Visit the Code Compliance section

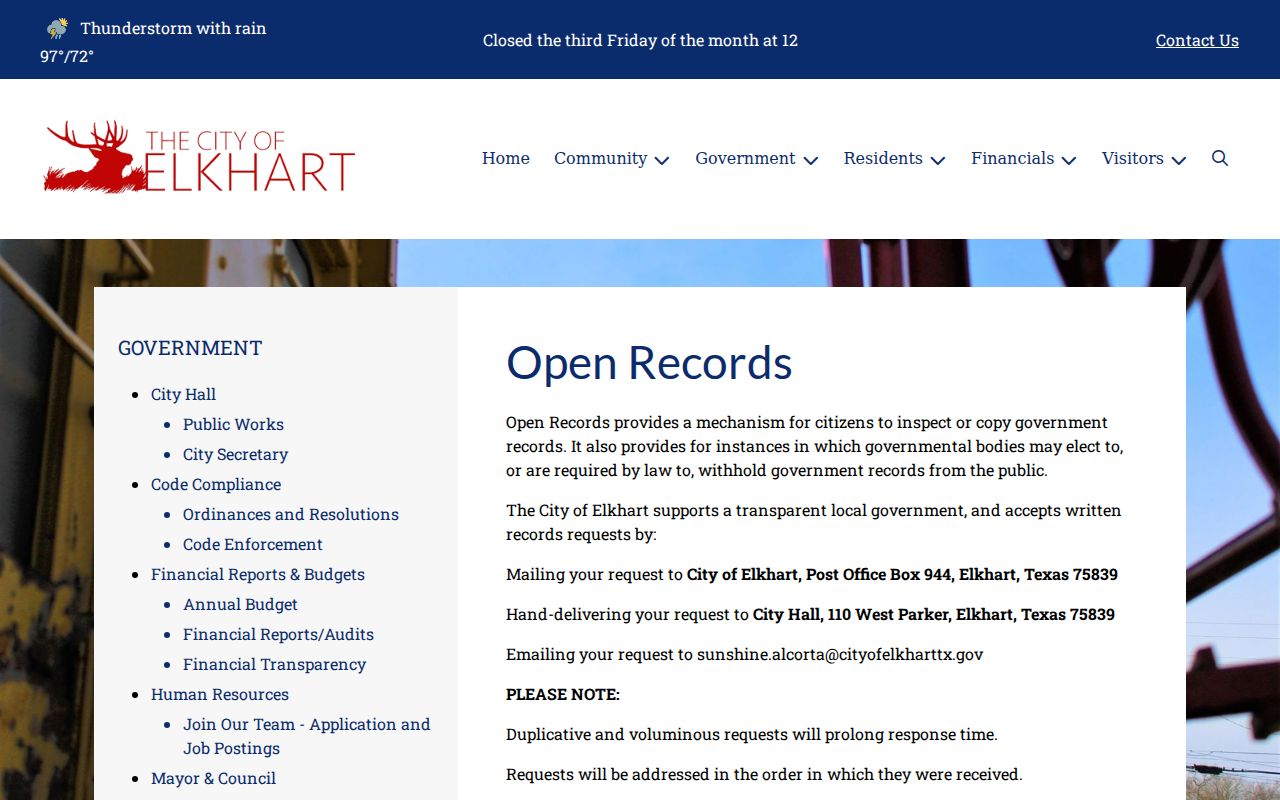(216, 484)
